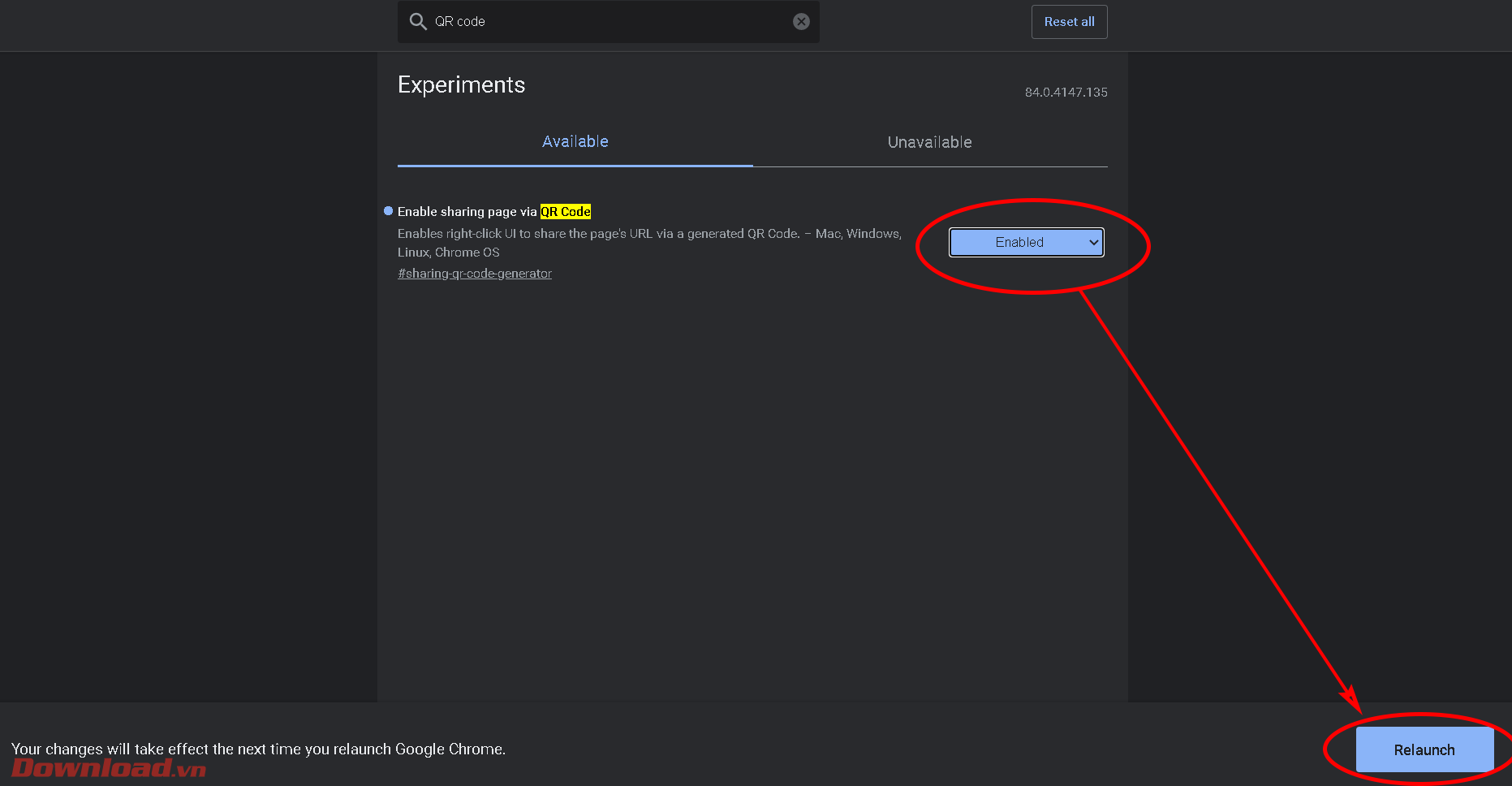1512x786 pixels.
Task: Switch to the Available tab
Action: tap(575, 142)
